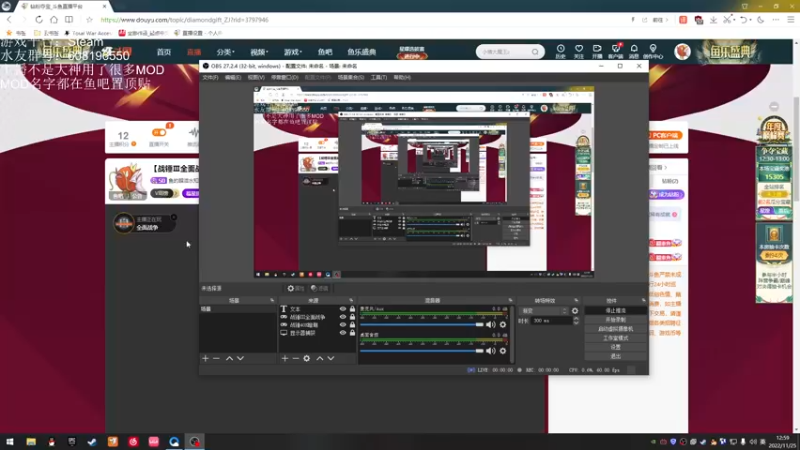The width and height of the screenshot is (800, 450).
Task: Toggle visibility of third game capture source
Action: [343, 324]
